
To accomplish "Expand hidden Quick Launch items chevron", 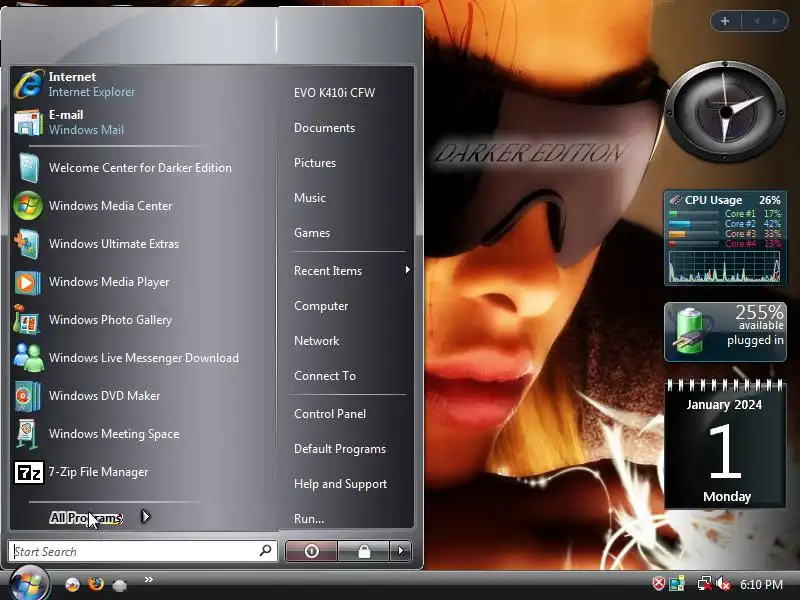I will click(x=148, y=579).
